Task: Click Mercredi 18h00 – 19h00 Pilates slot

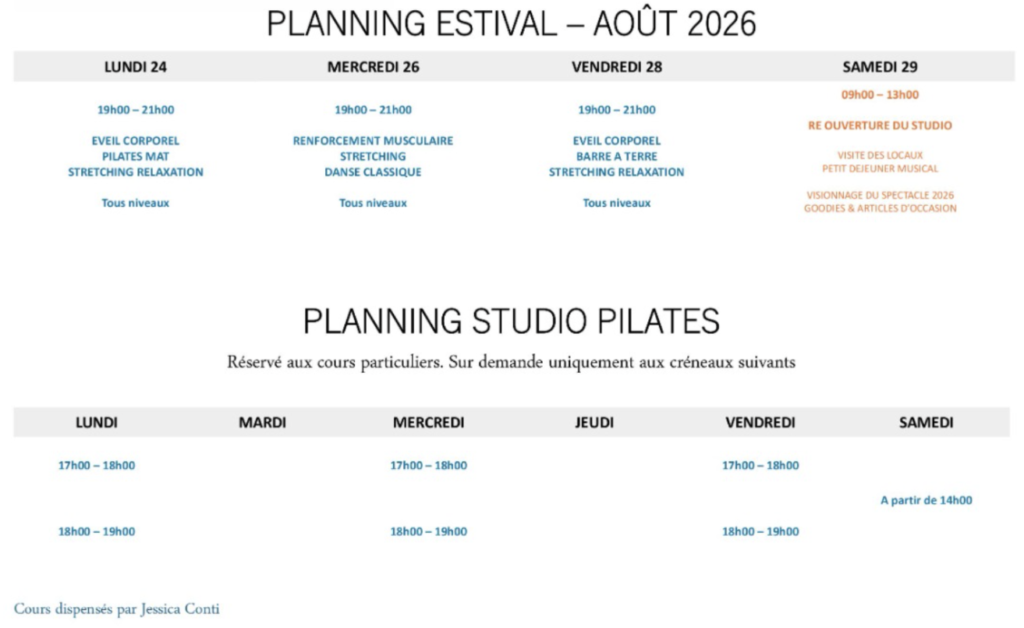Action: tap(428, 531)
